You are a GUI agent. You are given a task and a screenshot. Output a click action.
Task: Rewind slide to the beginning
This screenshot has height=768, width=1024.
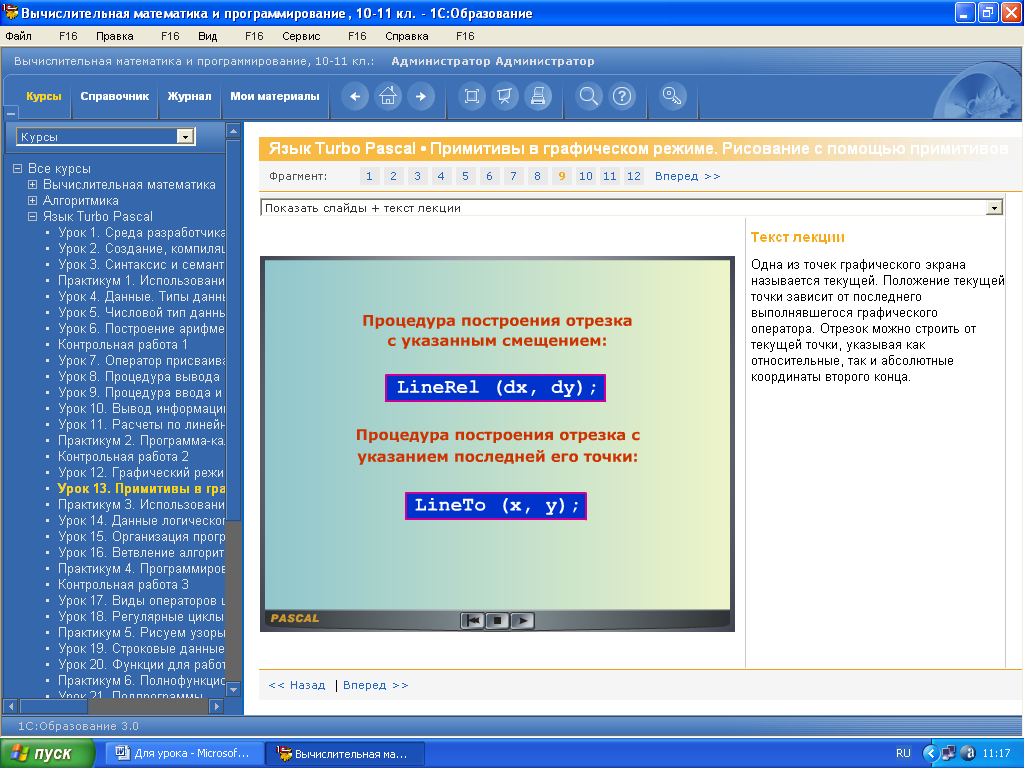(472, 620)
